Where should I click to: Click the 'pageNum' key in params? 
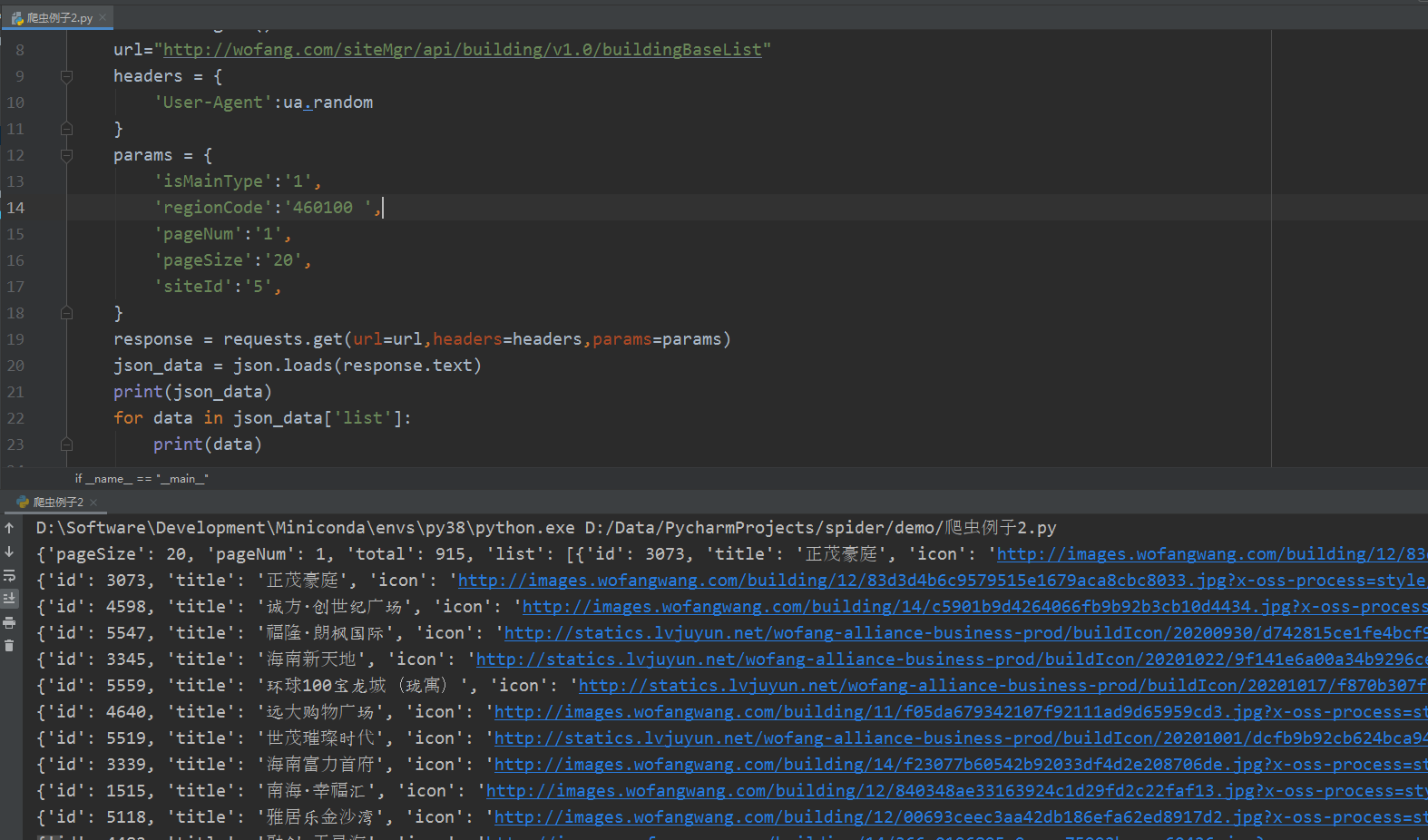[198, 234]
